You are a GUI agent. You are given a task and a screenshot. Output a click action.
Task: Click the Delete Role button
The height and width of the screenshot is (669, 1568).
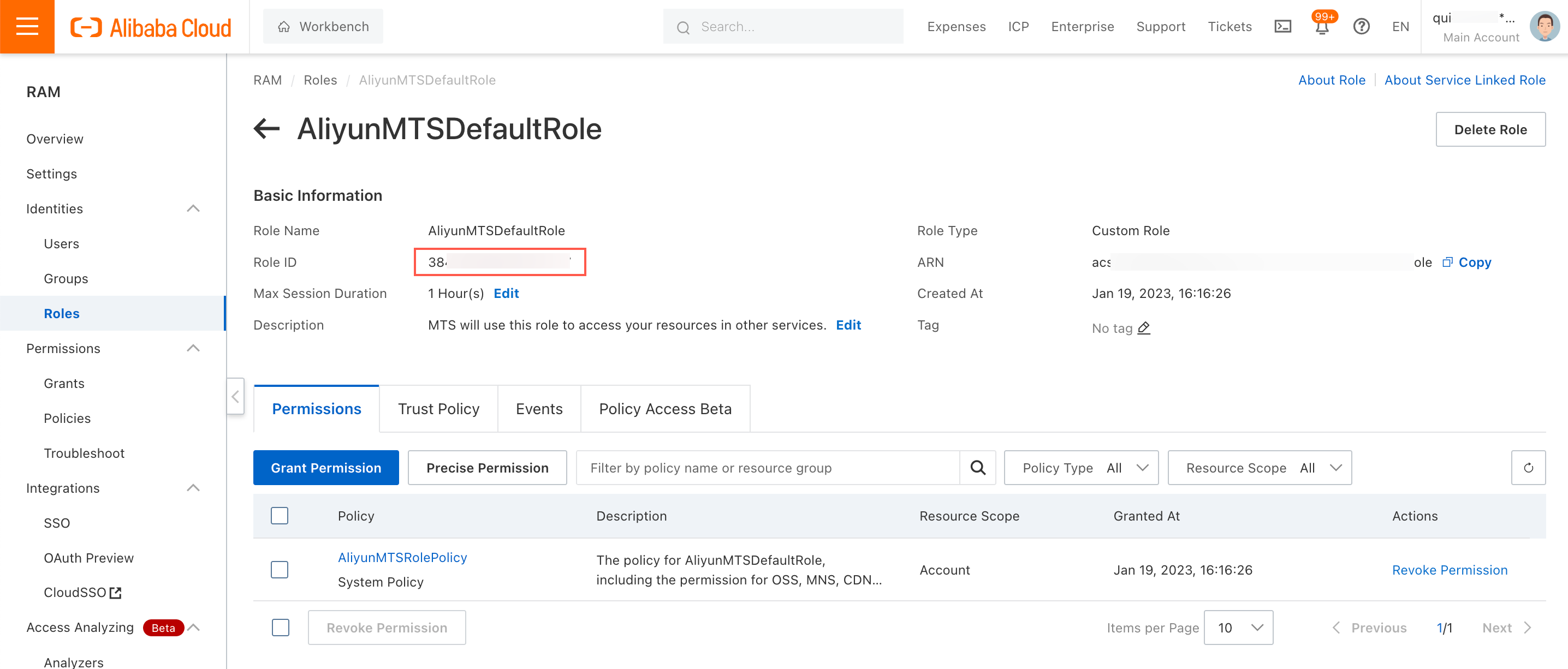(x=1490, y=129)
